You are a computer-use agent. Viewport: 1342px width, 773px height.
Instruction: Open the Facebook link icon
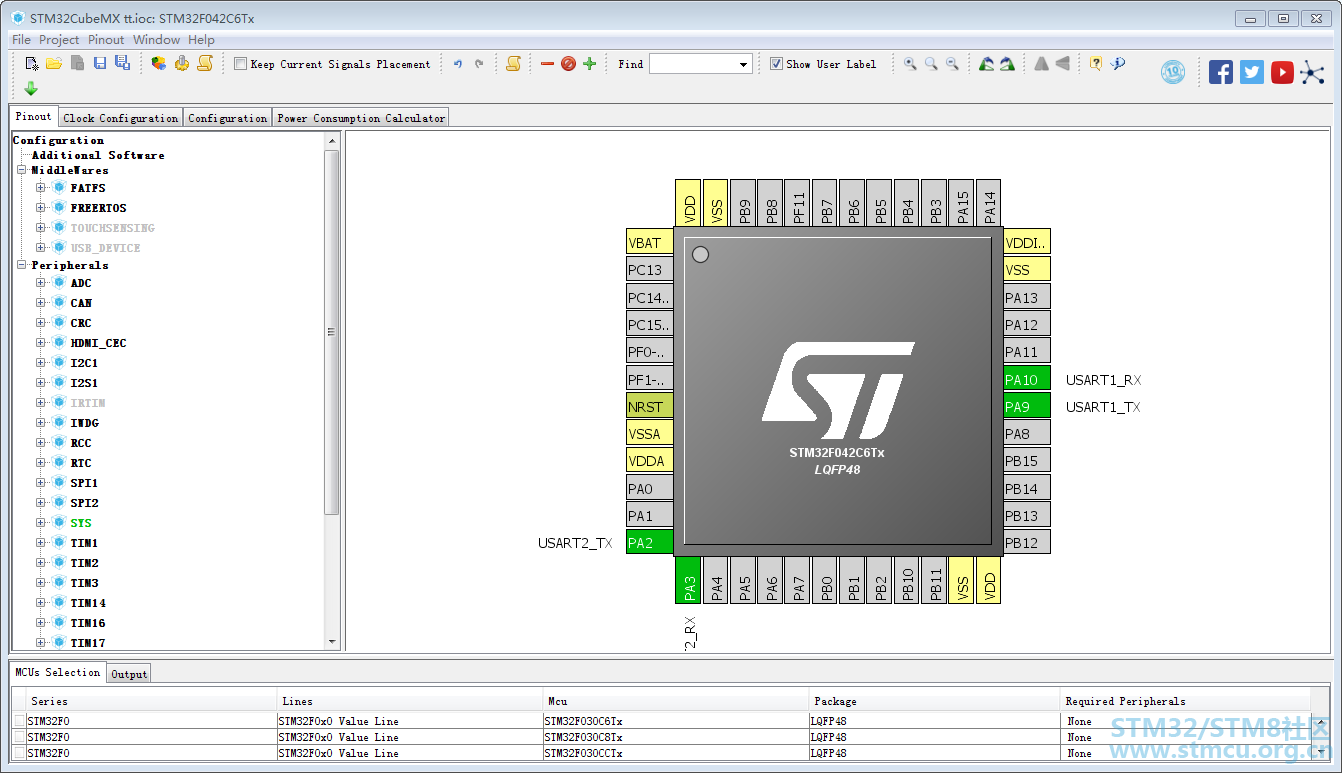(1221, 72)
